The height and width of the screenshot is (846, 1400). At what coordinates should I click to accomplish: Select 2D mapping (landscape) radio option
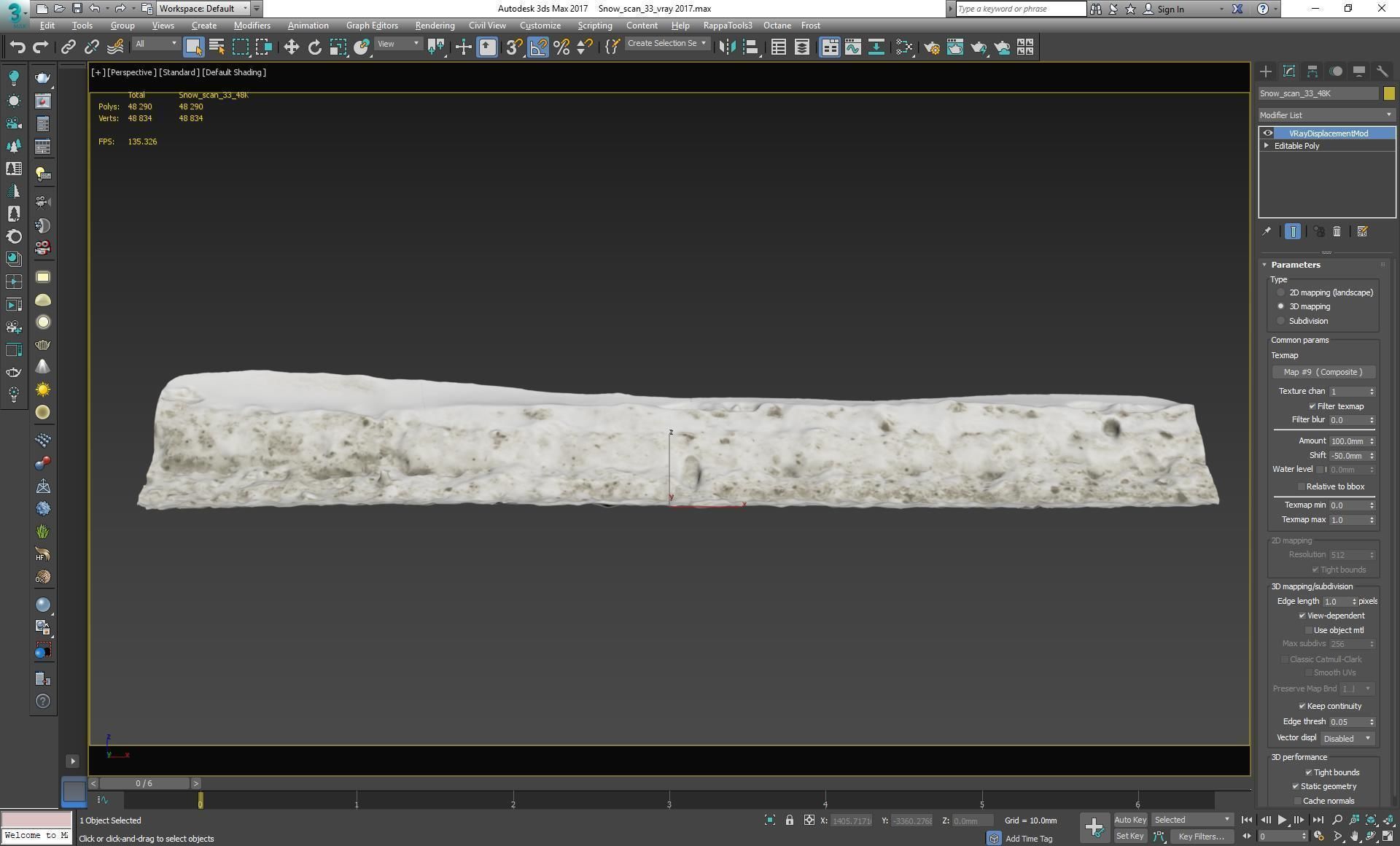[x=1280, y=292]
